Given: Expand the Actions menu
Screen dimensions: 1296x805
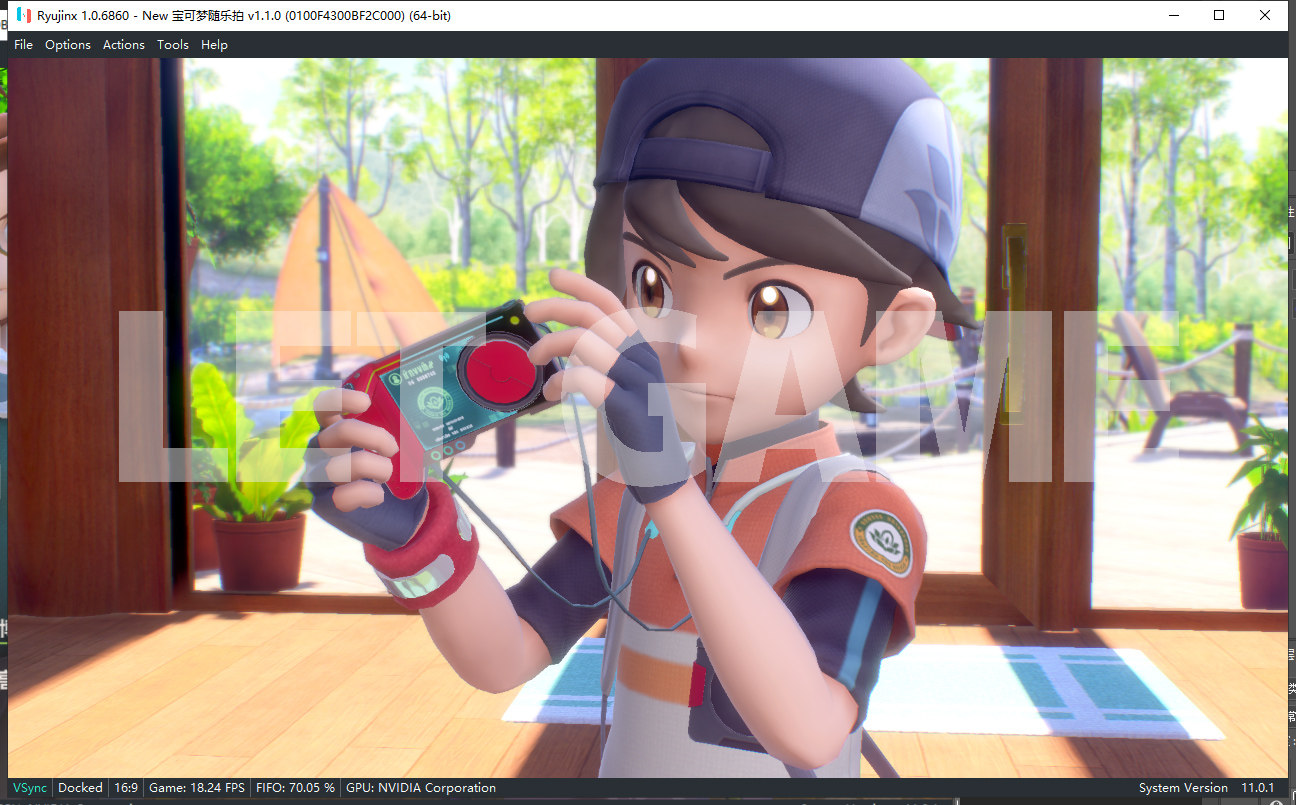Looking at the screenshot, I should tap(124, 45).
